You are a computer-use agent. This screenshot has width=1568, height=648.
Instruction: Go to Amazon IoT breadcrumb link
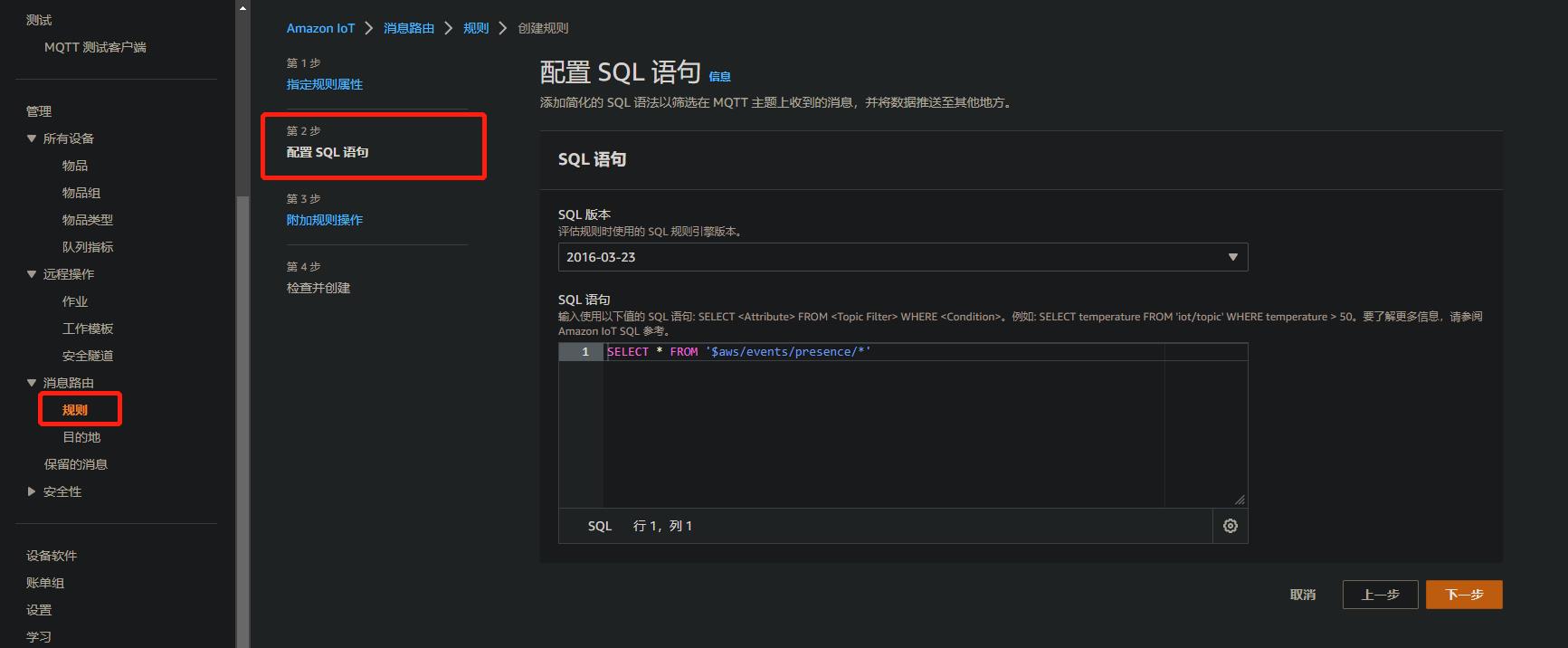tap(320, 28)
